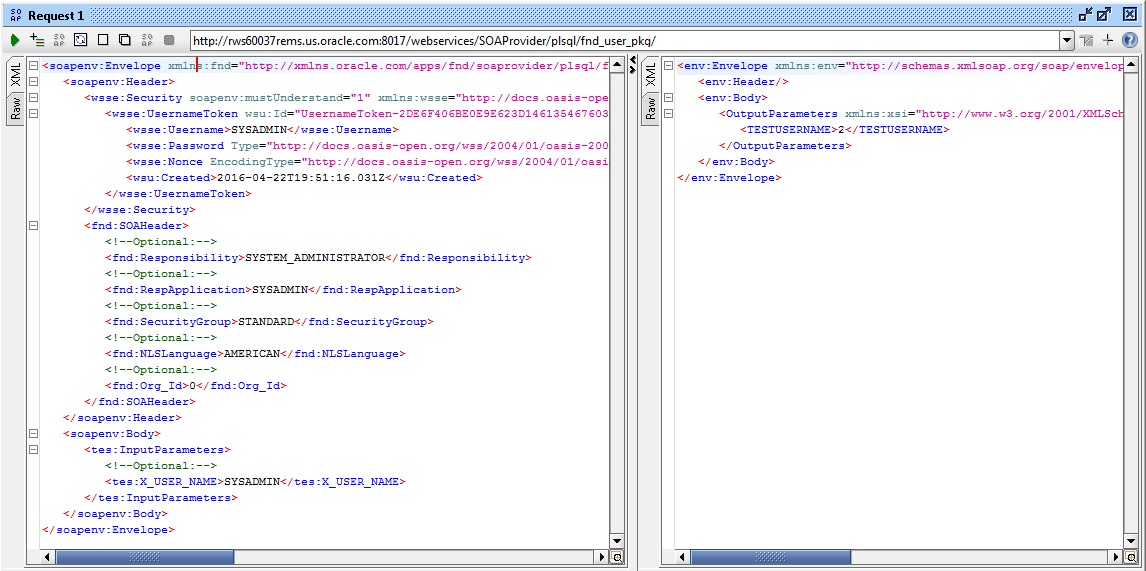Viewport: 1146px width, 571px height.
Task: Click the magnifier icon under the response editor
Action: click(x=1131, y=557)
